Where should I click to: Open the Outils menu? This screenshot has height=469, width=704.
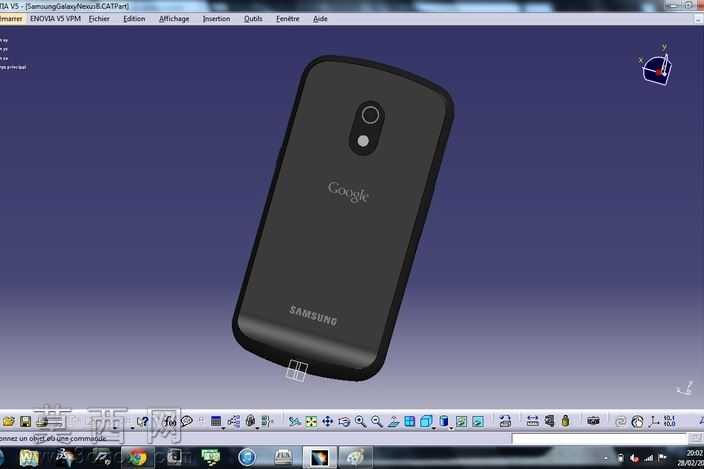click(x=253, y=19)
